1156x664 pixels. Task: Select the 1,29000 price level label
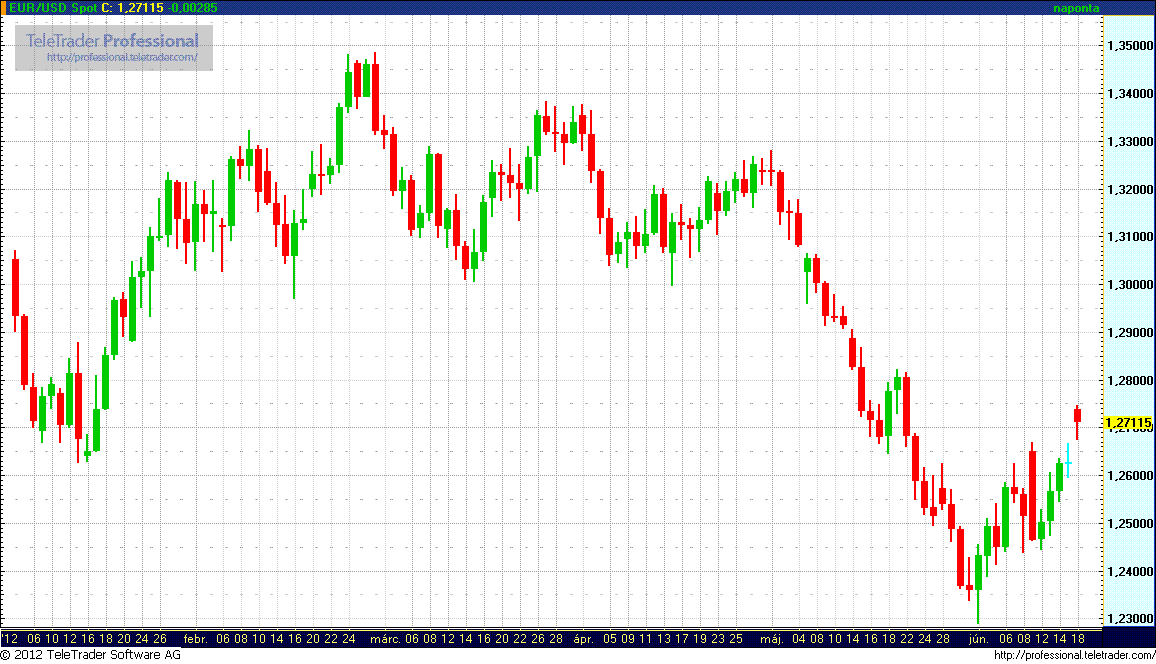(x=1129, y=332)
